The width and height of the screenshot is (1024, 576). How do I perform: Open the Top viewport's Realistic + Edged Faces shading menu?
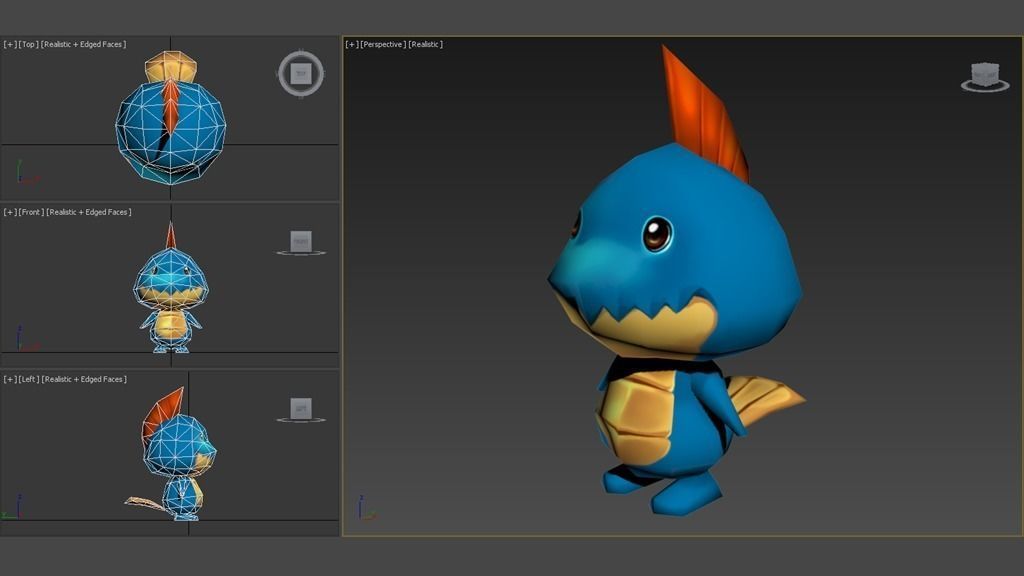(84, 44)
